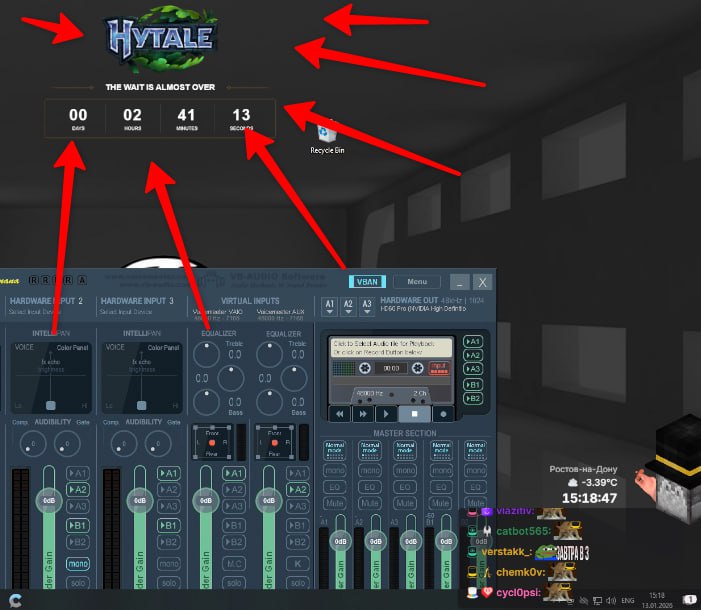Open the A2 hardware out device dropdown
The width and height of the screenshot is (701, 610).
coord(348,305)
